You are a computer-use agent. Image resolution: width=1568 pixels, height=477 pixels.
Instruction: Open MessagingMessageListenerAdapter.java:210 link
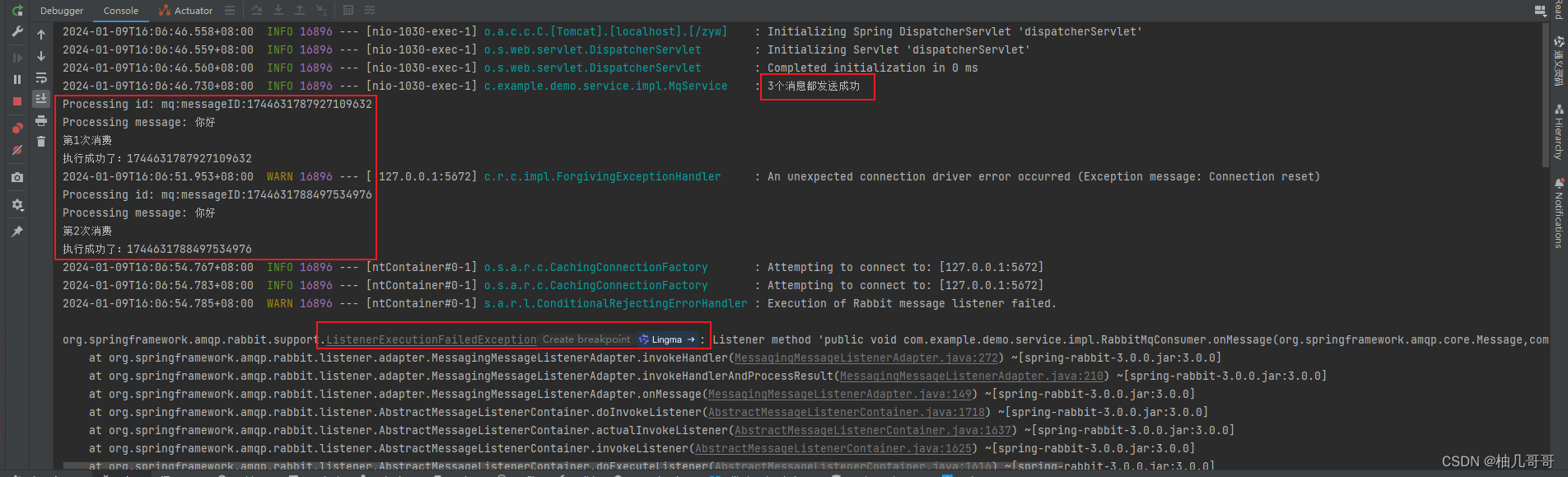pos(972,376)
